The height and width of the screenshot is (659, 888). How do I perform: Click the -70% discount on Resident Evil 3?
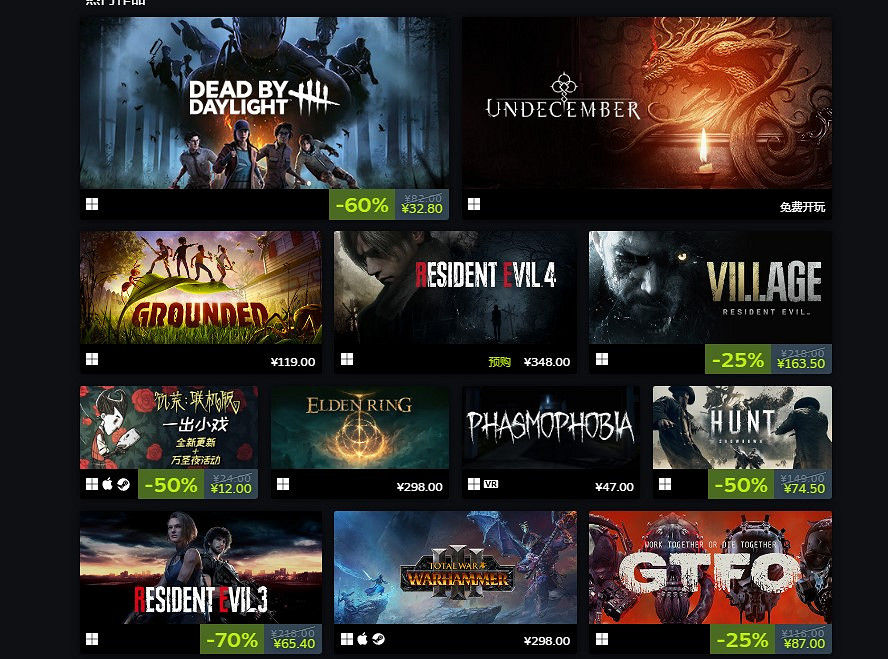(x=232, y=639)
